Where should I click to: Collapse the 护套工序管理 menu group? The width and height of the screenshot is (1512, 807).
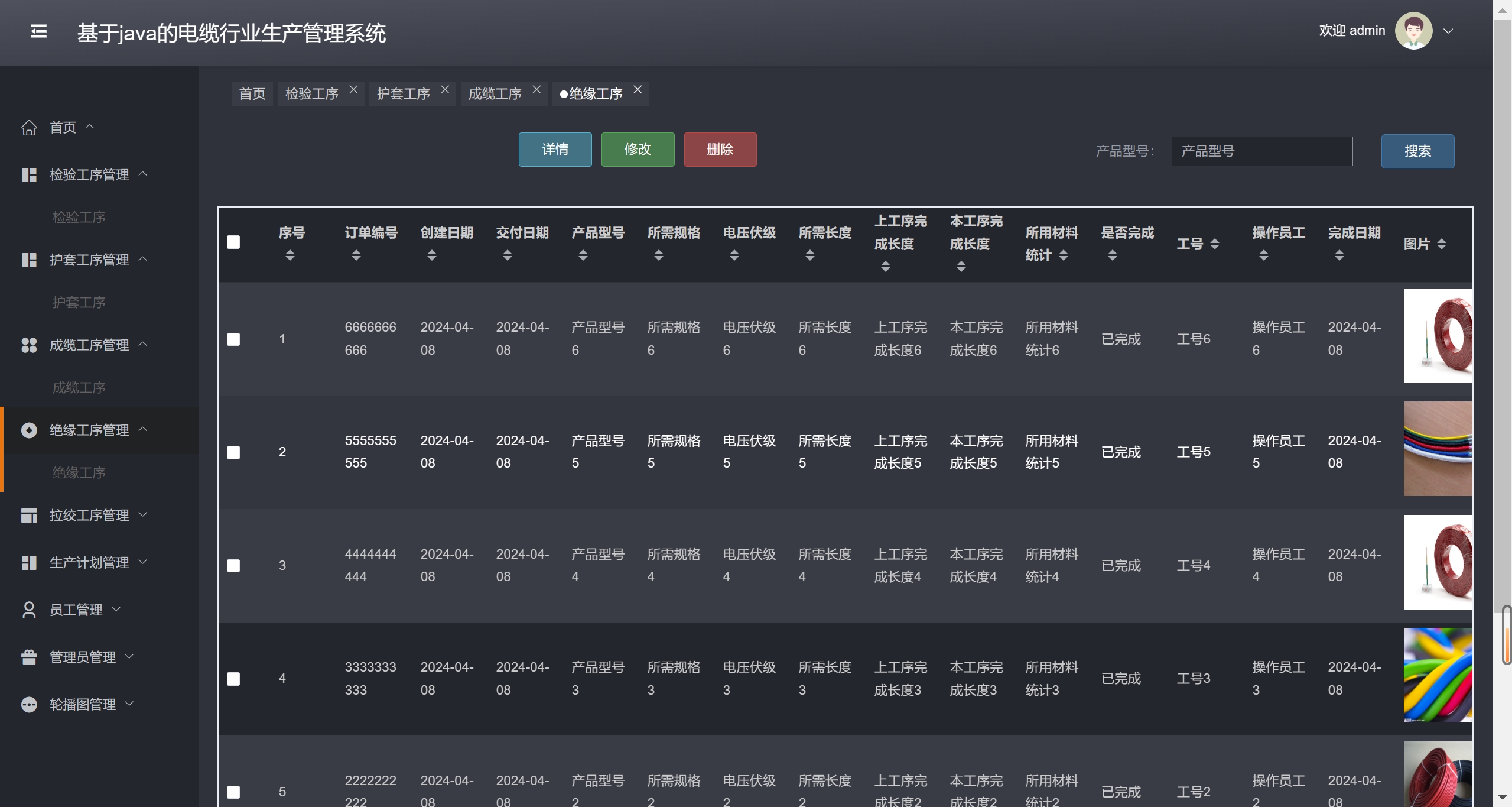coord(143,259)
